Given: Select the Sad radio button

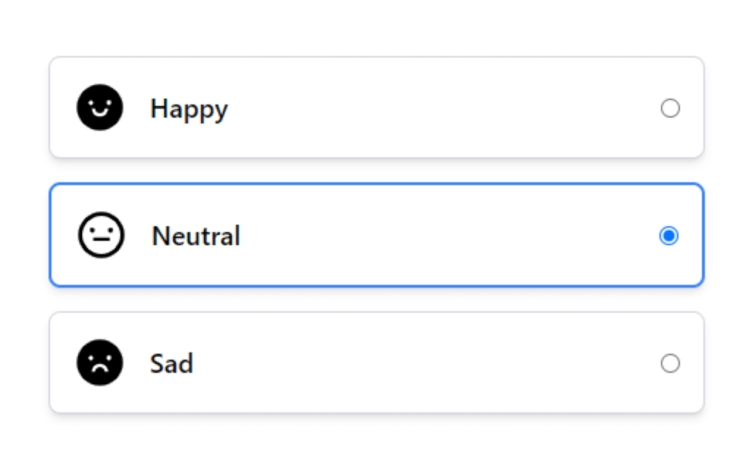Looking at the screenshot, I should (670, 363).
